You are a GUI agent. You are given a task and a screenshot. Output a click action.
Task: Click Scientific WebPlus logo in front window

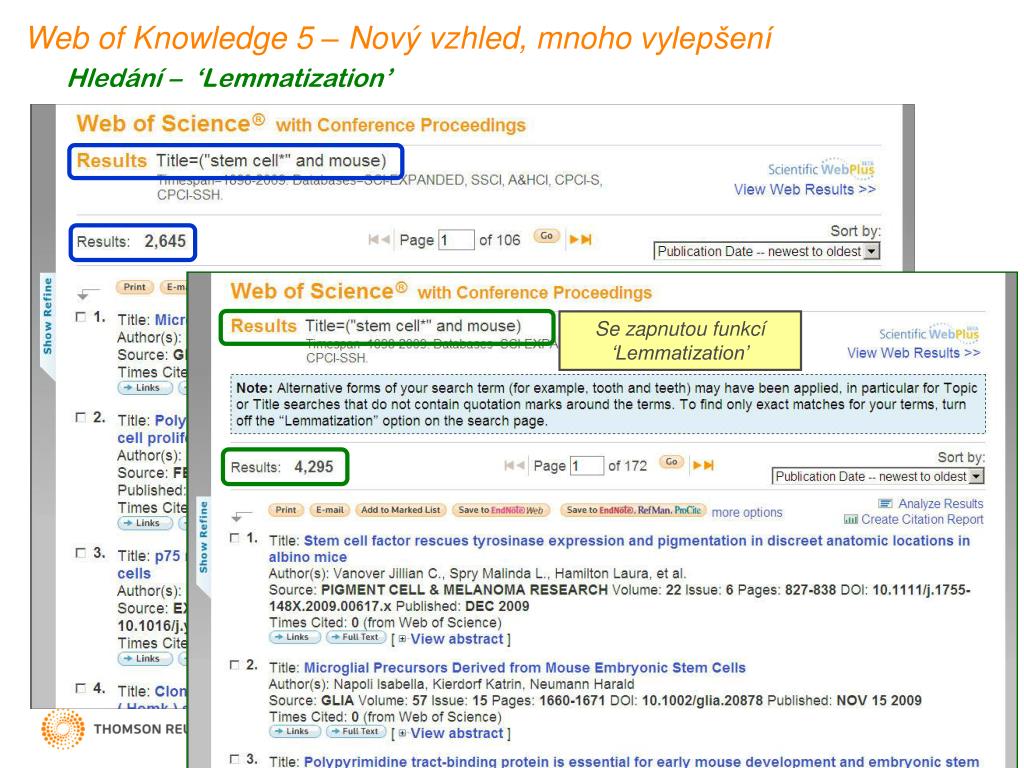pos(929,332)
